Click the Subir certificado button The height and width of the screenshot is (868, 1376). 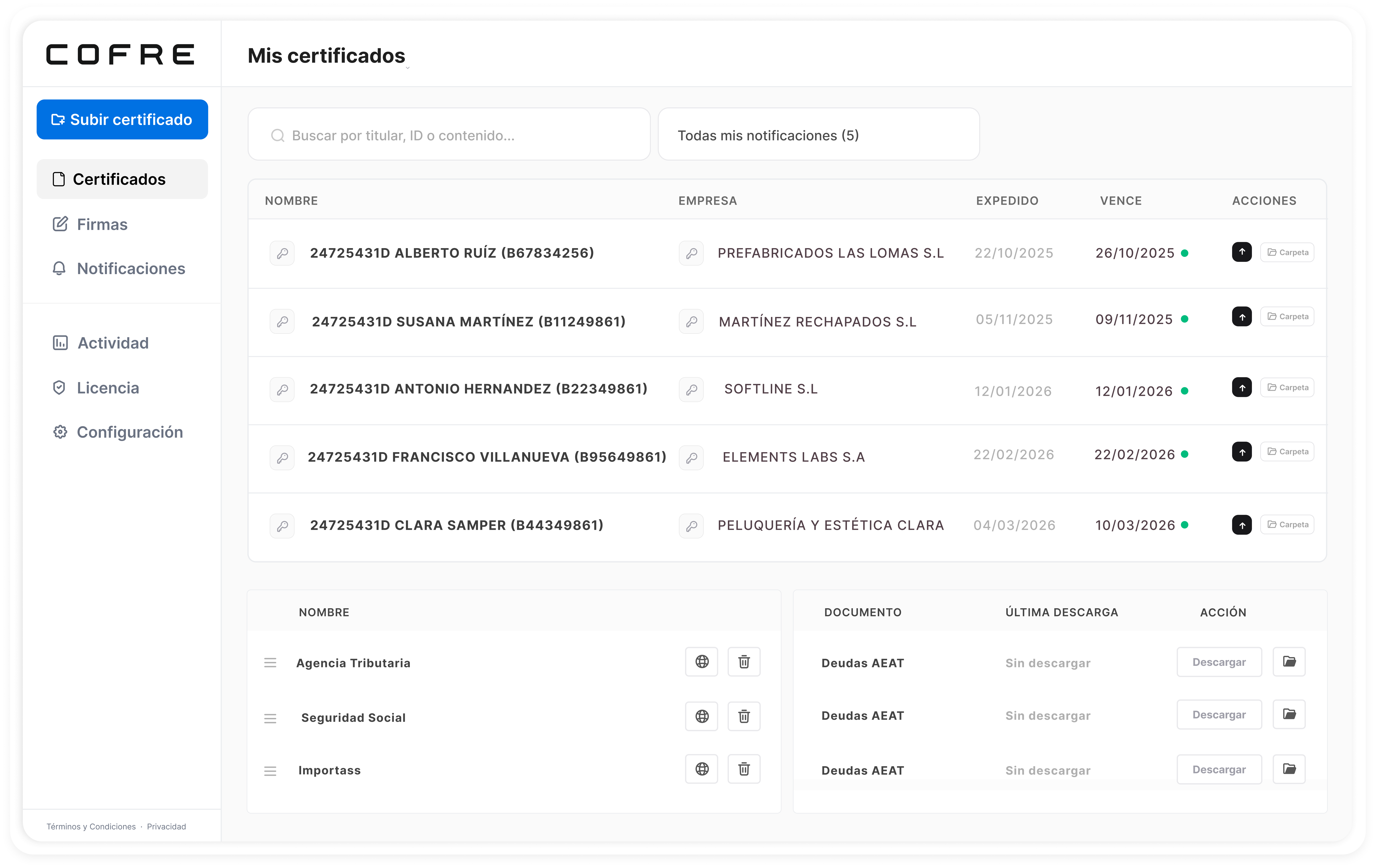pyautogui.click(x=122, y=119)
